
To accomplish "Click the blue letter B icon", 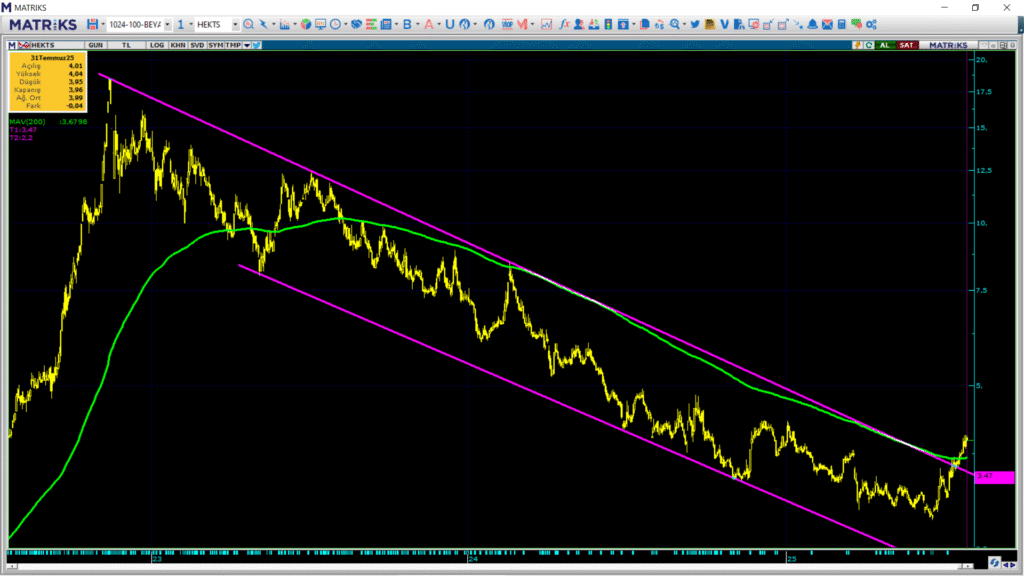I will click(x=406, y=24).
